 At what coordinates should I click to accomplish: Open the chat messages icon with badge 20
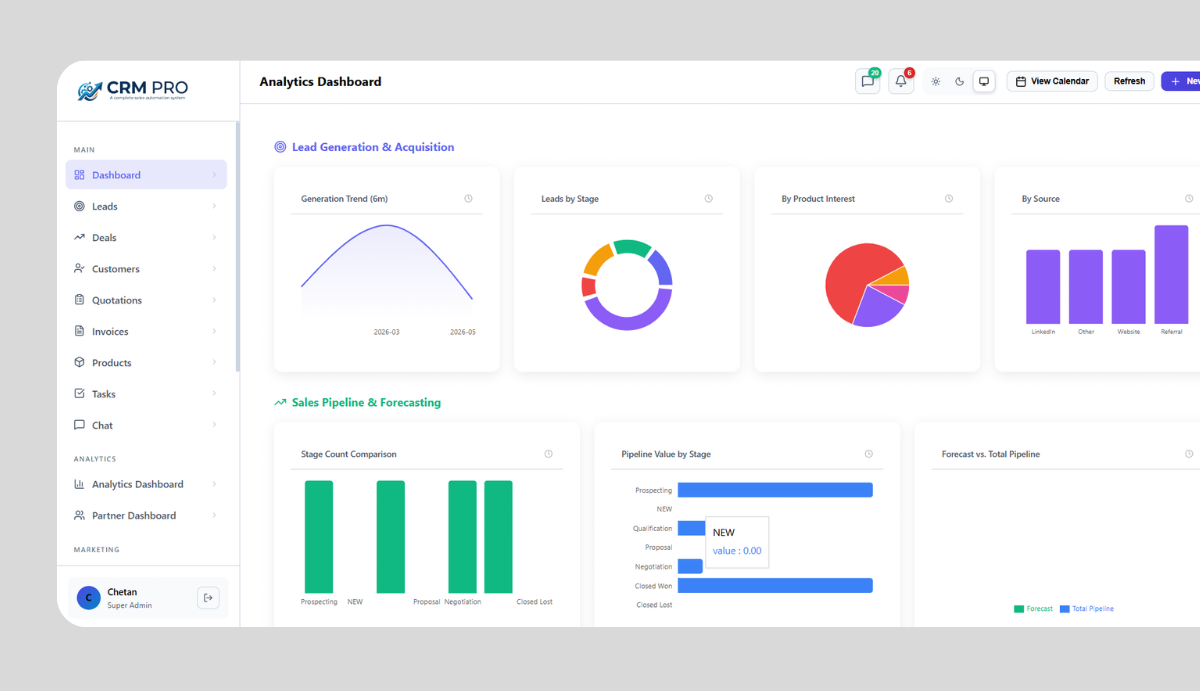pyautogui.click(x=868, y=82)
